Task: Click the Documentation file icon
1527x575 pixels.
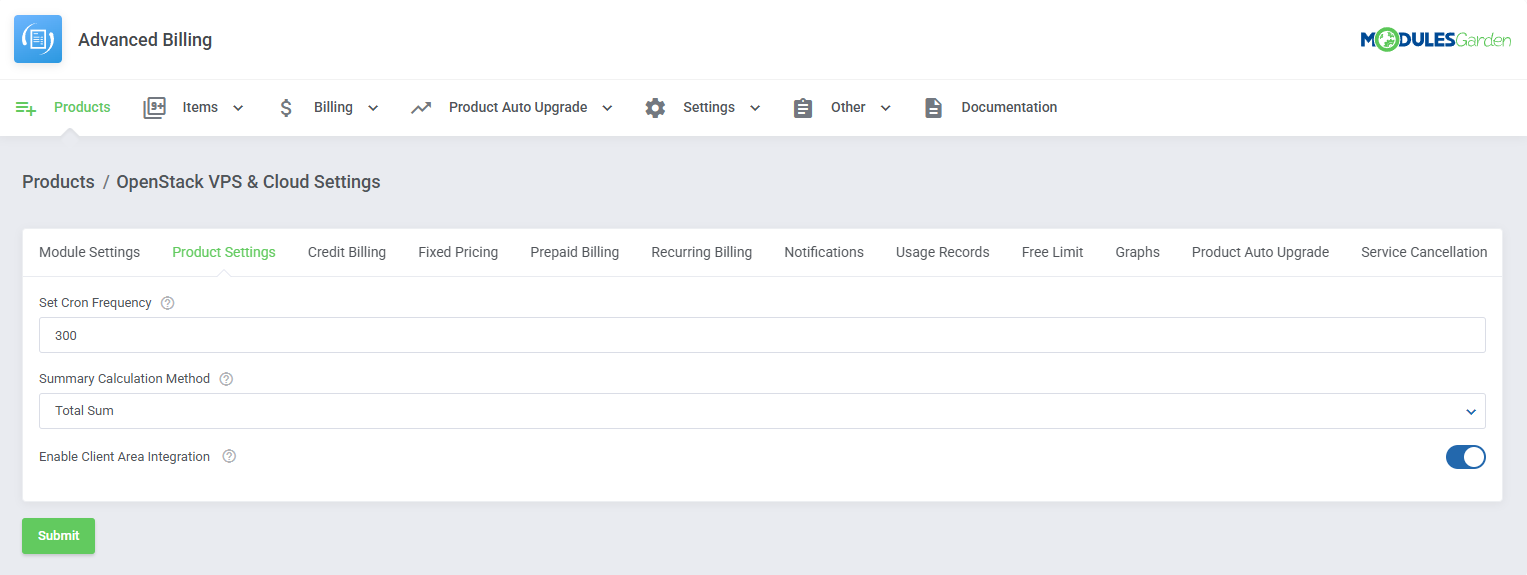Action: (933, 108)
